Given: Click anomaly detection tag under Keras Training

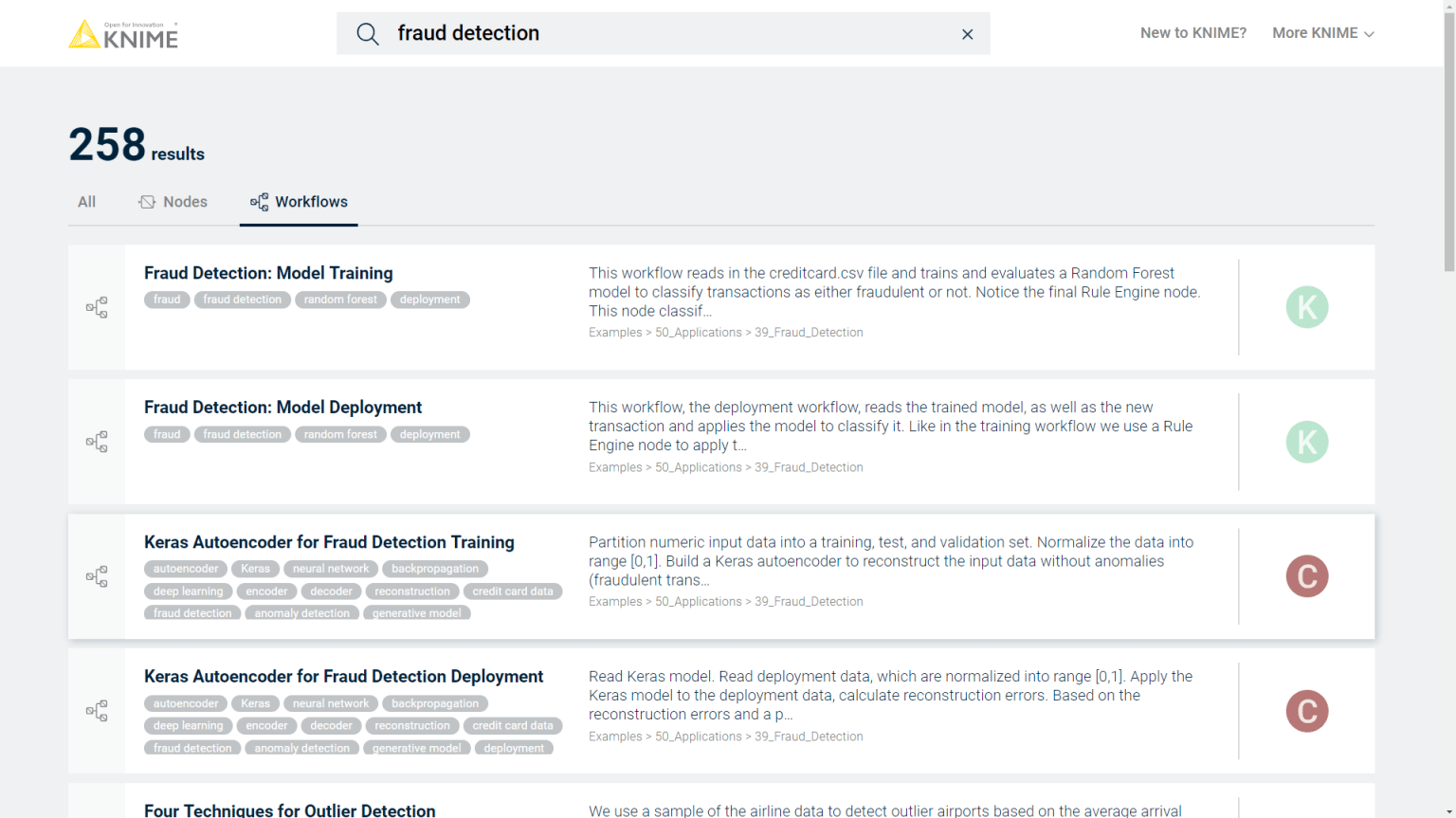Looking at the screenshot, I should (302, 613).
